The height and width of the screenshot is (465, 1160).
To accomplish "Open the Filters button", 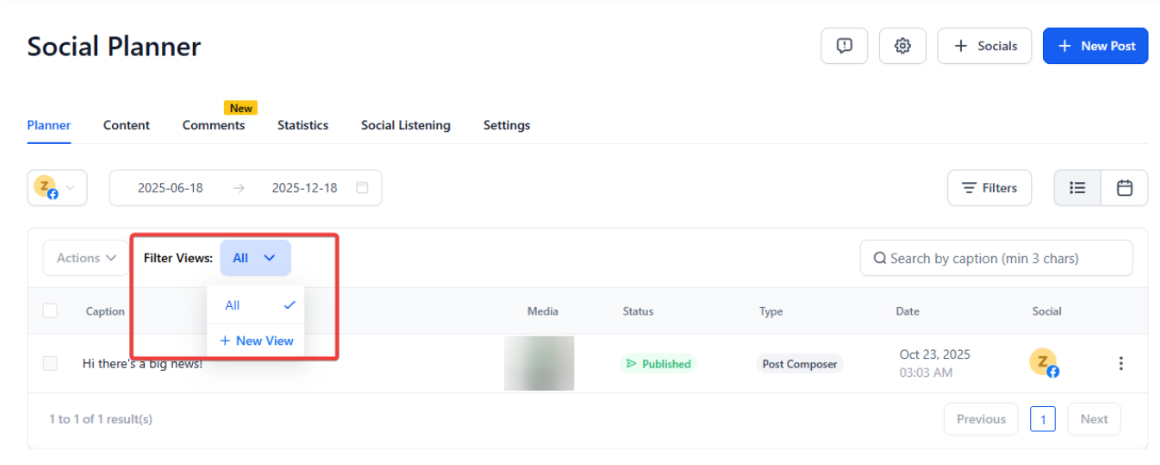I will (x=989, y=188).
